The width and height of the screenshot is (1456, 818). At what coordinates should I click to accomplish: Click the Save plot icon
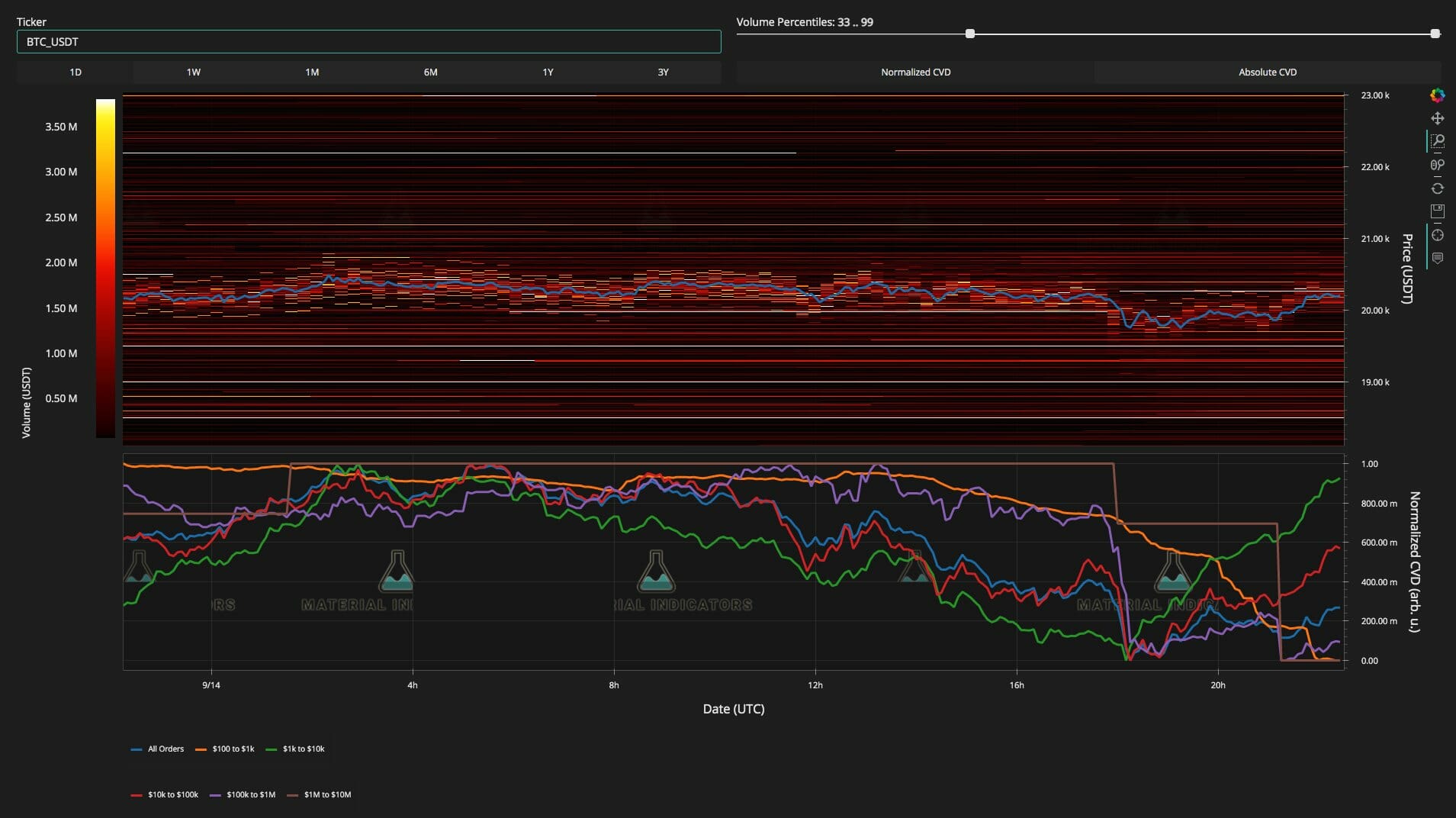point(1437,211)
